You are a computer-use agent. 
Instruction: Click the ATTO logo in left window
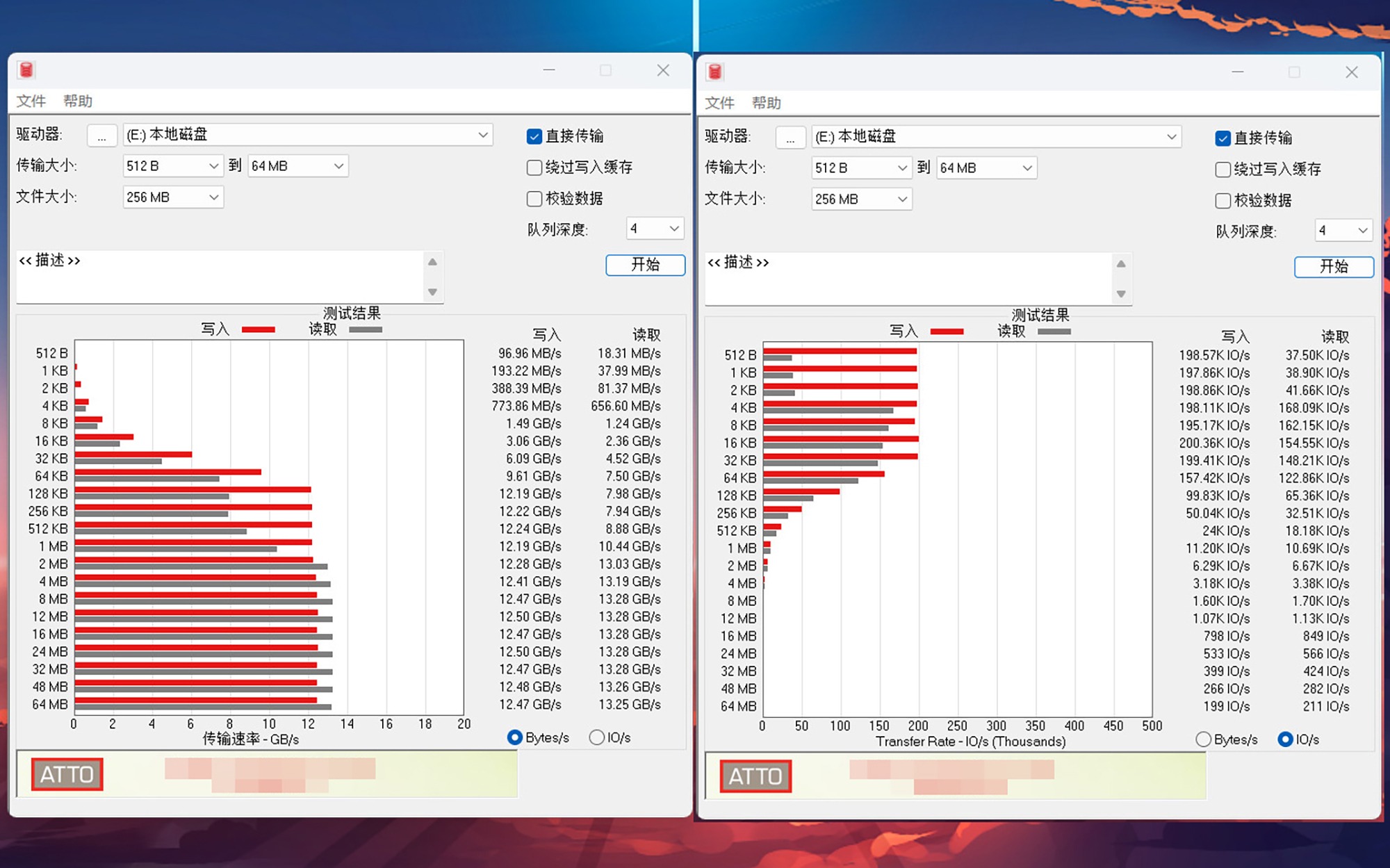67,774
